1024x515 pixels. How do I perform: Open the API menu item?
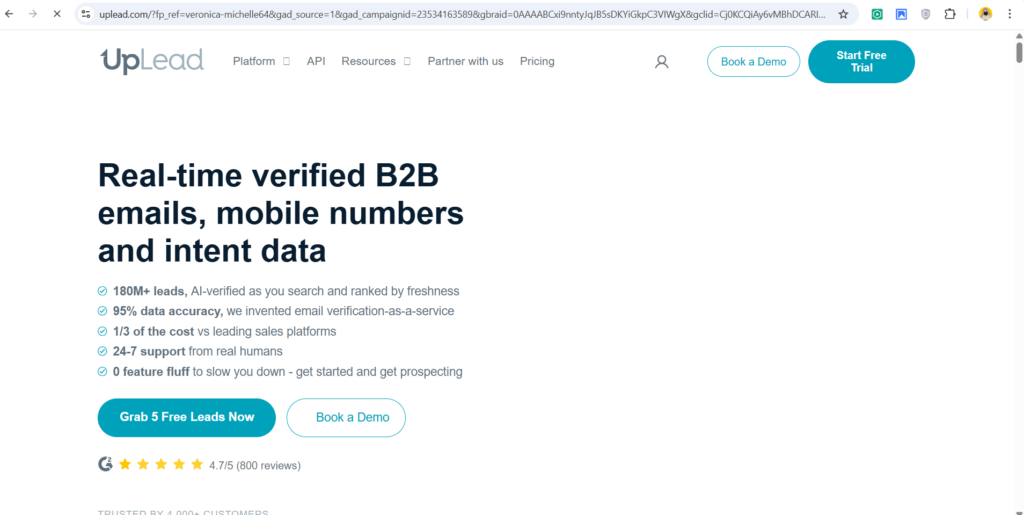tap(316, 61)
